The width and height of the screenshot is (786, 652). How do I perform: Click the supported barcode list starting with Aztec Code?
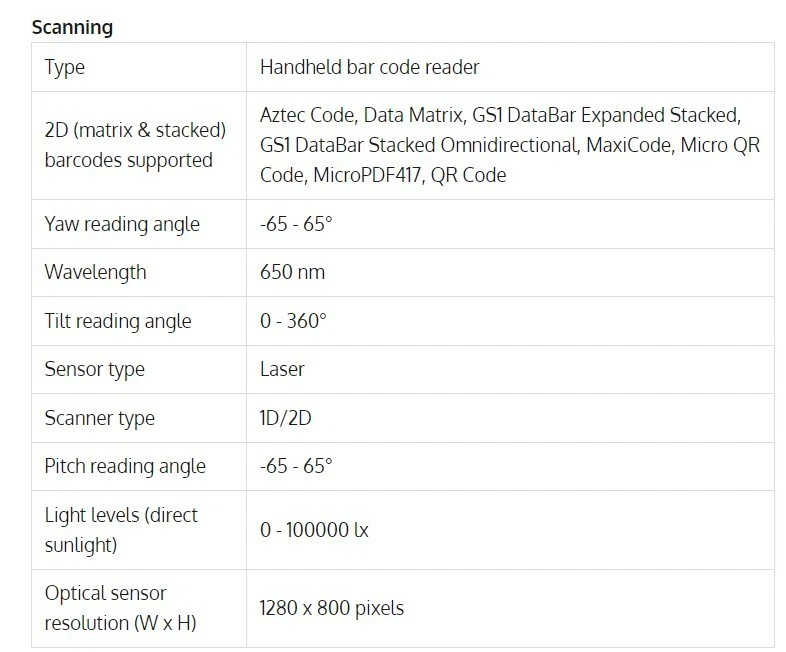click(x=509, y=145)
